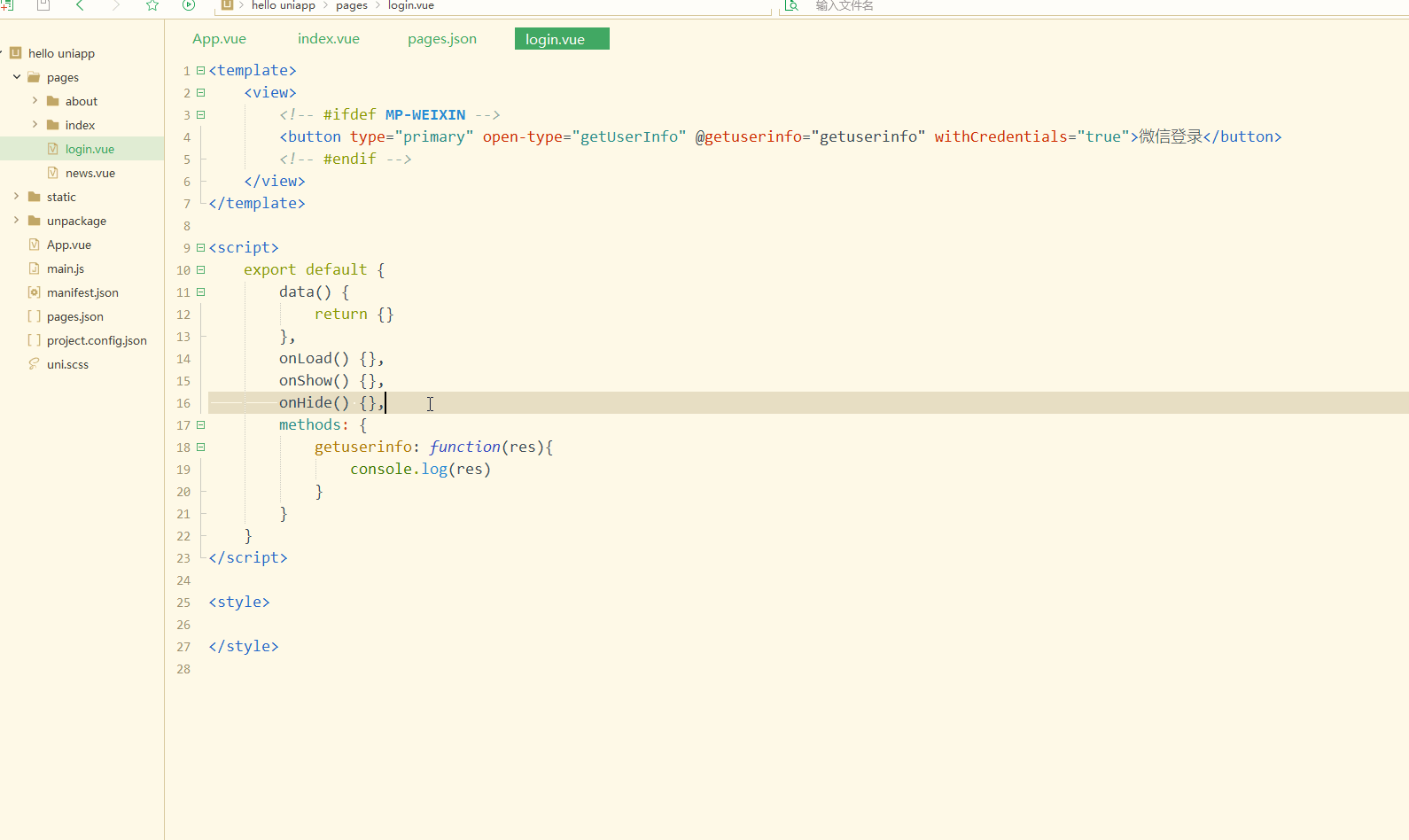Viewport: 1409px width, 840px height.
Task: Fold the ifdef comment block on line 3
Action: click(200, 114)
